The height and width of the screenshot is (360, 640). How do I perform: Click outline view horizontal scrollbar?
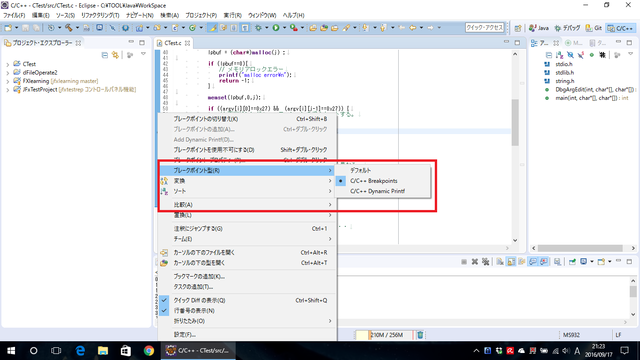[x=580, y=248]
